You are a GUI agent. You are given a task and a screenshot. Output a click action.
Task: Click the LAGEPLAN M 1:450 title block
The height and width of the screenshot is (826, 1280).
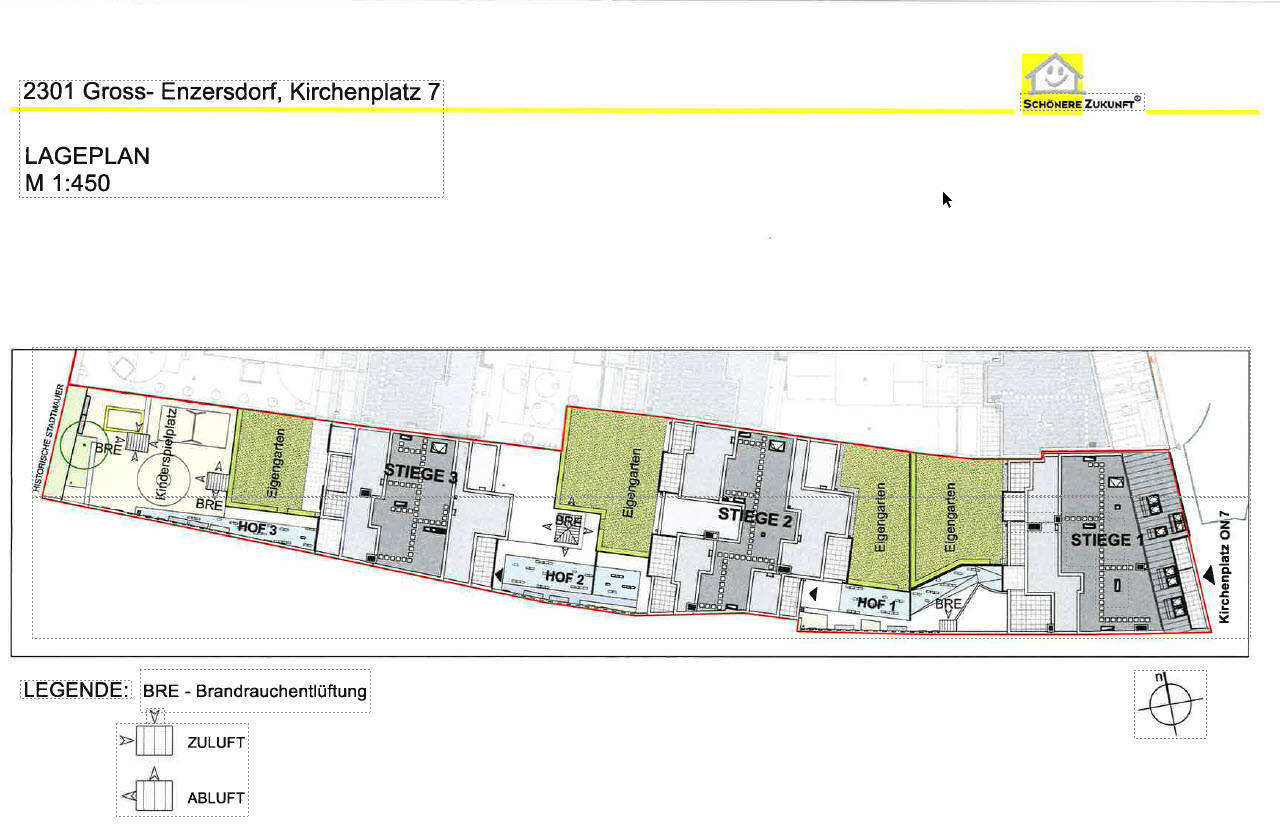coord(90,168)
